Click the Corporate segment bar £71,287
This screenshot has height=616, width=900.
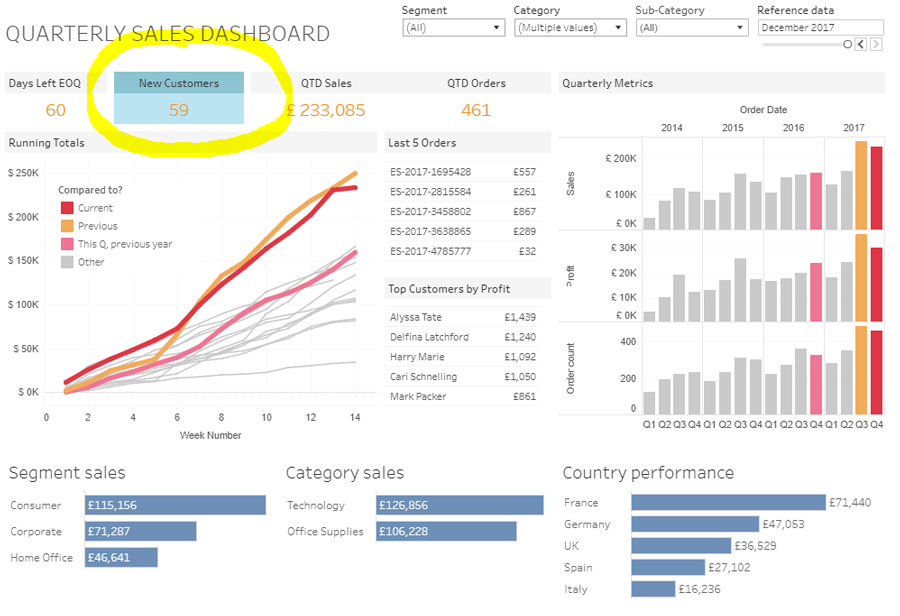tap(141, 531)
